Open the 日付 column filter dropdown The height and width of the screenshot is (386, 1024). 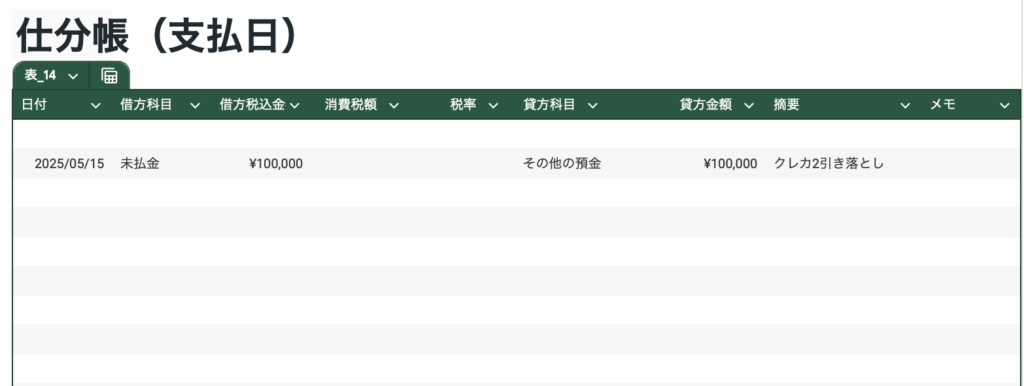95,106
